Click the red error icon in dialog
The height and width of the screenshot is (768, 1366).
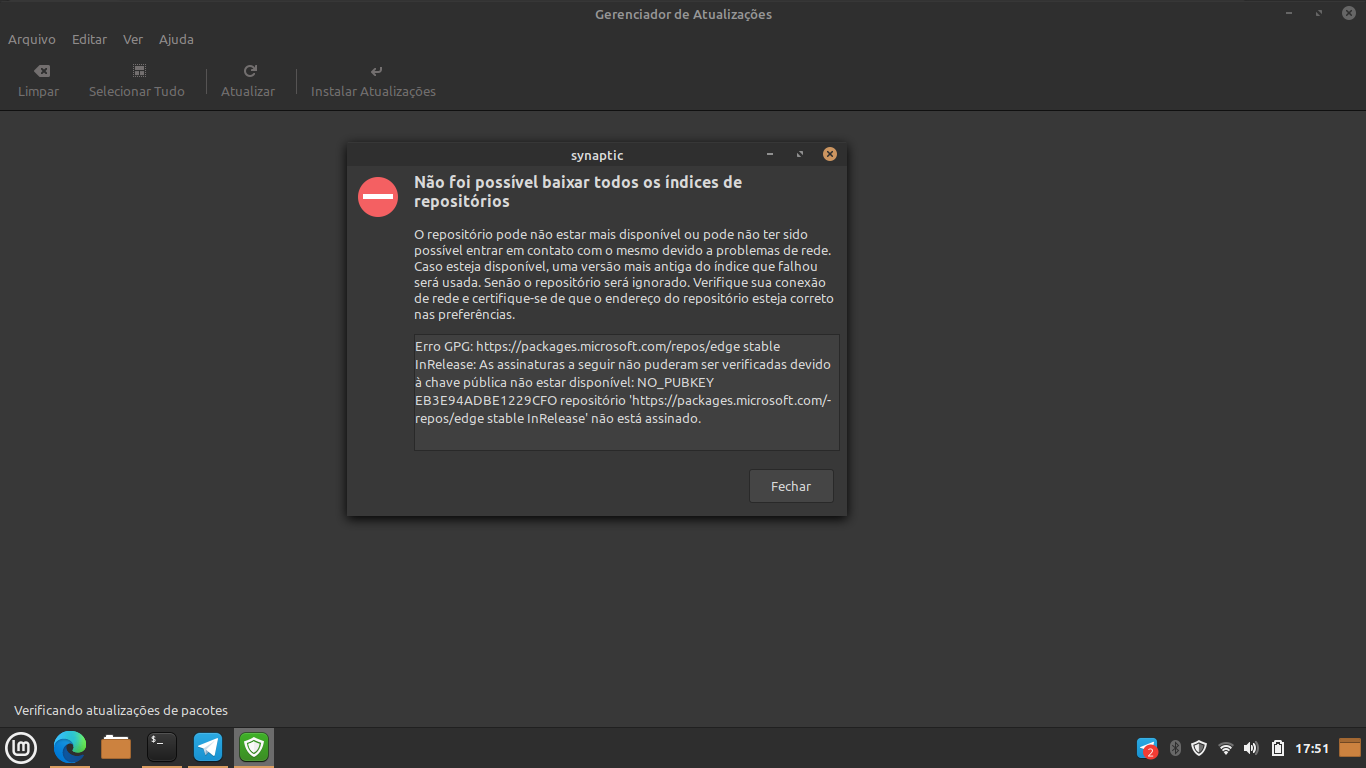378,196
